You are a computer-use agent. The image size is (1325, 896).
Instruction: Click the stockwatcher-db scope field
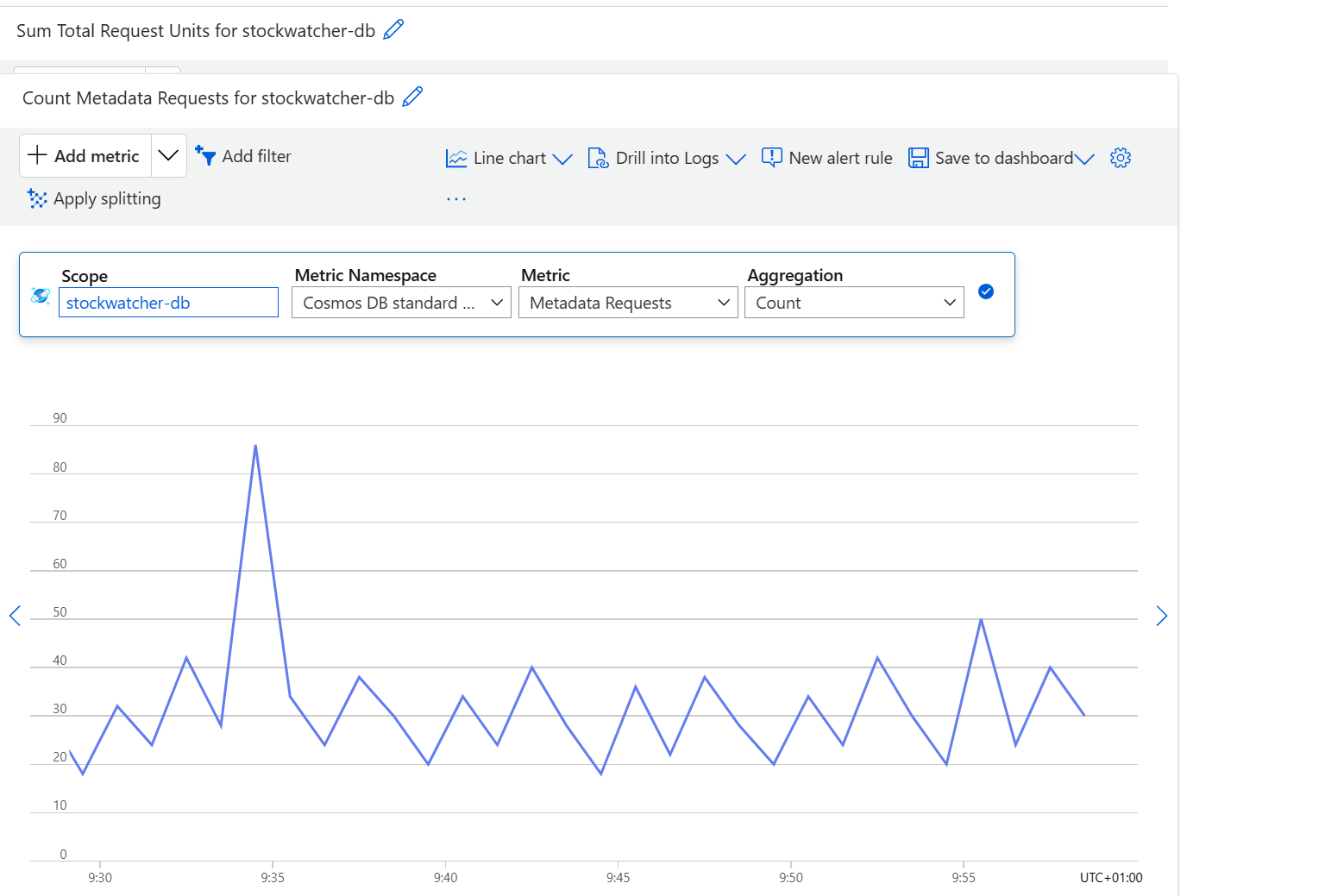[x=168, y=303]
